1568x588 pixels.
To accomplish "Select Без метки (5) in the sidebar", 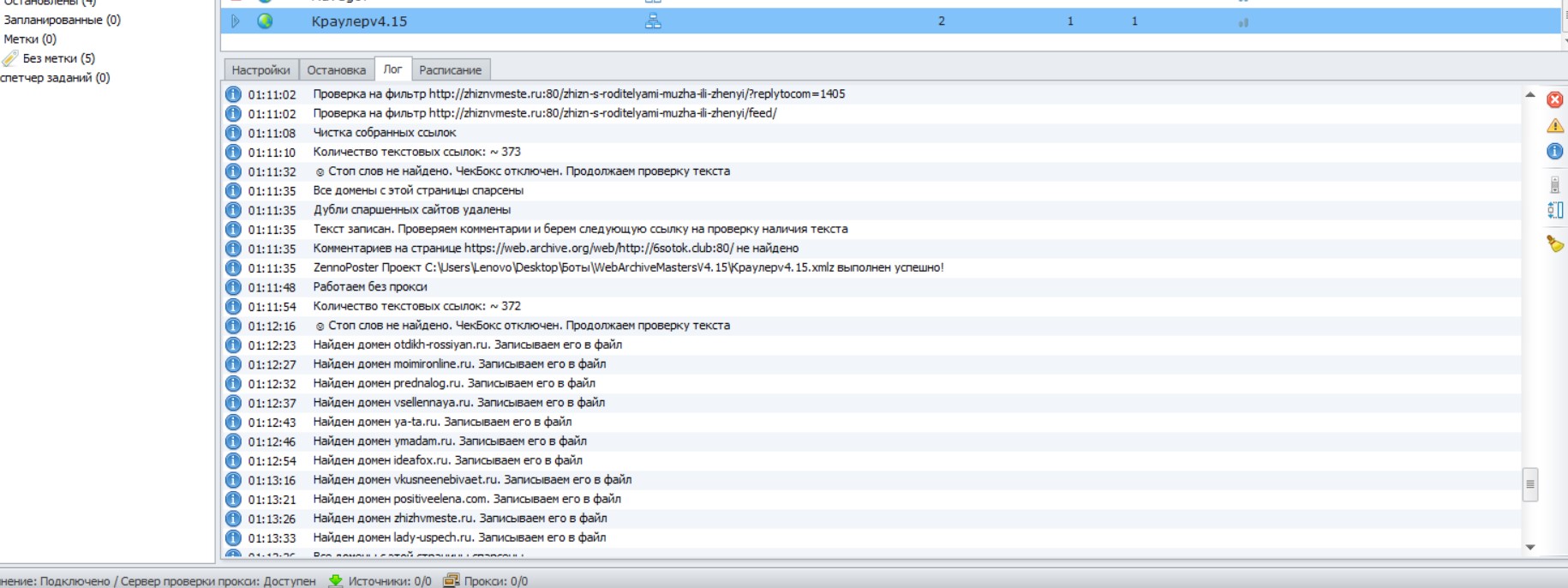I will point(58,58).
